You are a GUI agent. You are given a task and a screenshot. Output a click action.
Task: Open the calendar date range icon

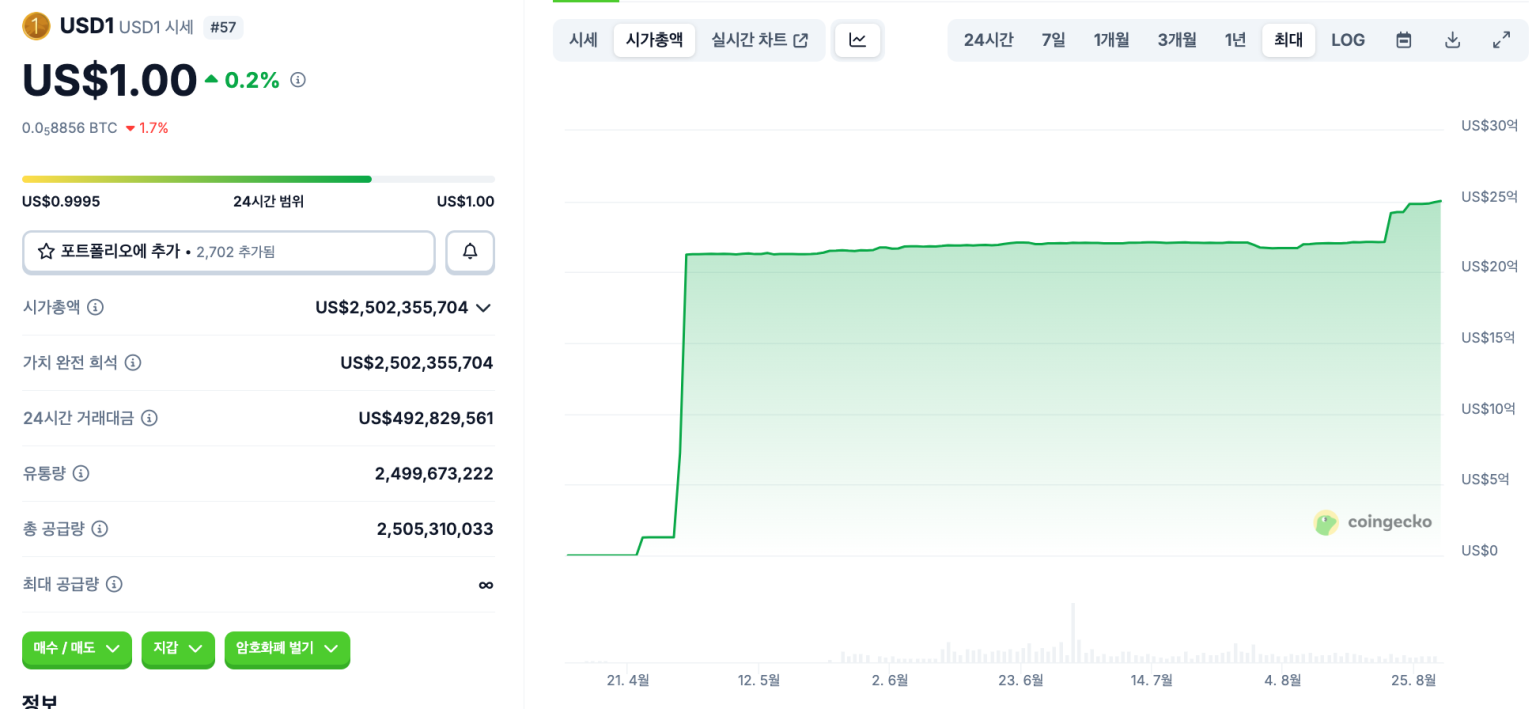1403,39
